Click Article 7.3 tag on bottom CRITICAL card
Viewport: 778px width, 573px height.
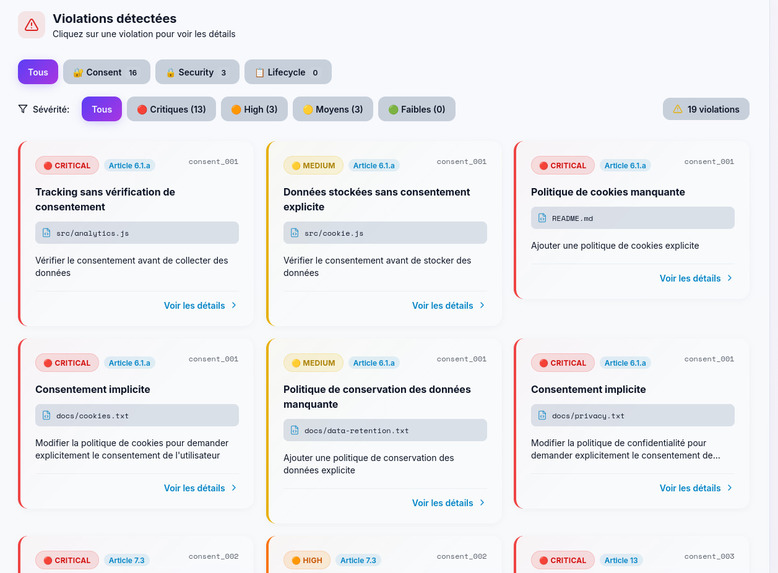tap(127, 561)
